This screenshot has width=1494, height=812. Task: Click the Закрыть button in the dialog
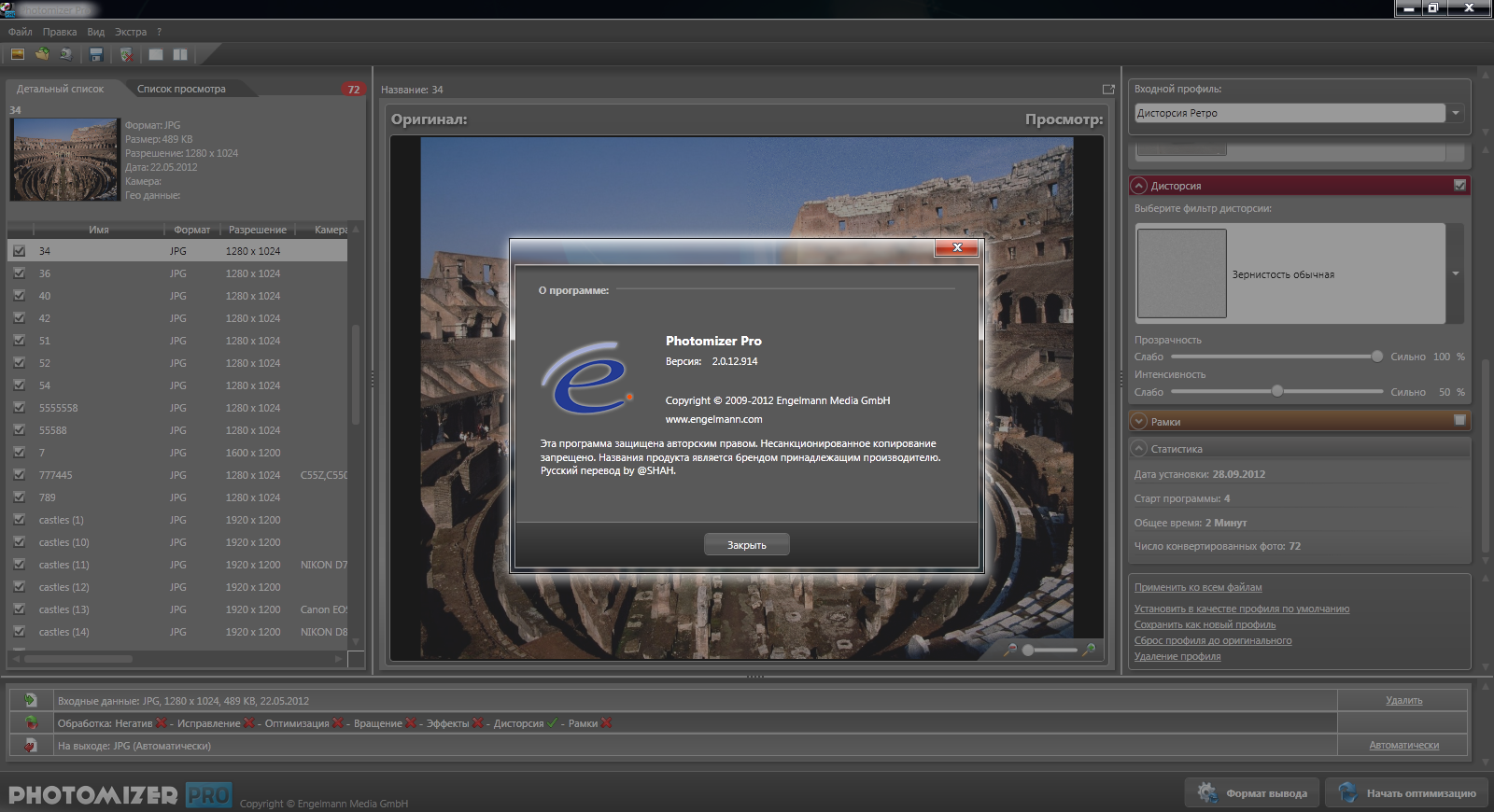click(x=746, y=545)
